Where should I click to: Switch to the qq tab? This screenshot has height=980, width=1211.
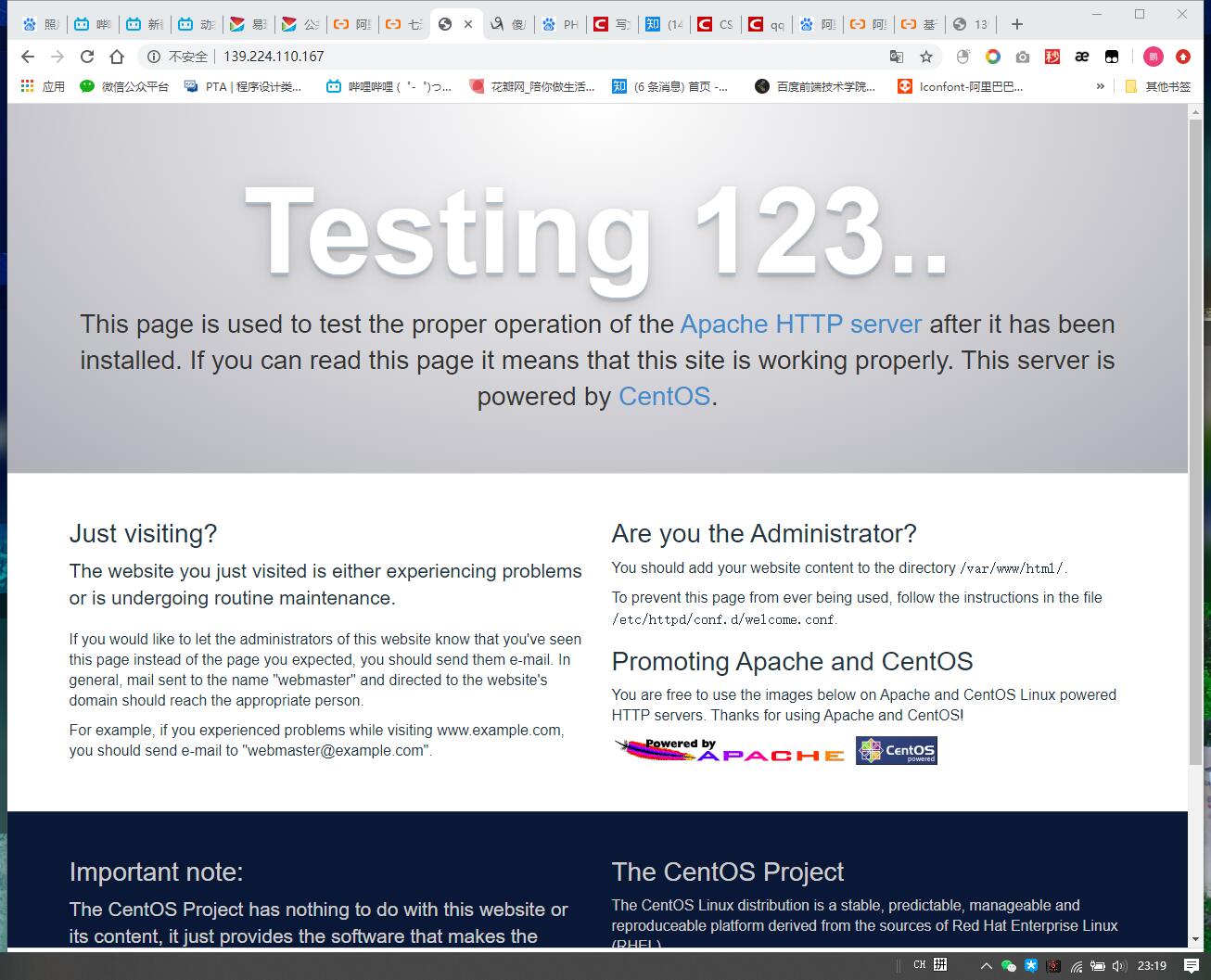click(x=768, y=24)
